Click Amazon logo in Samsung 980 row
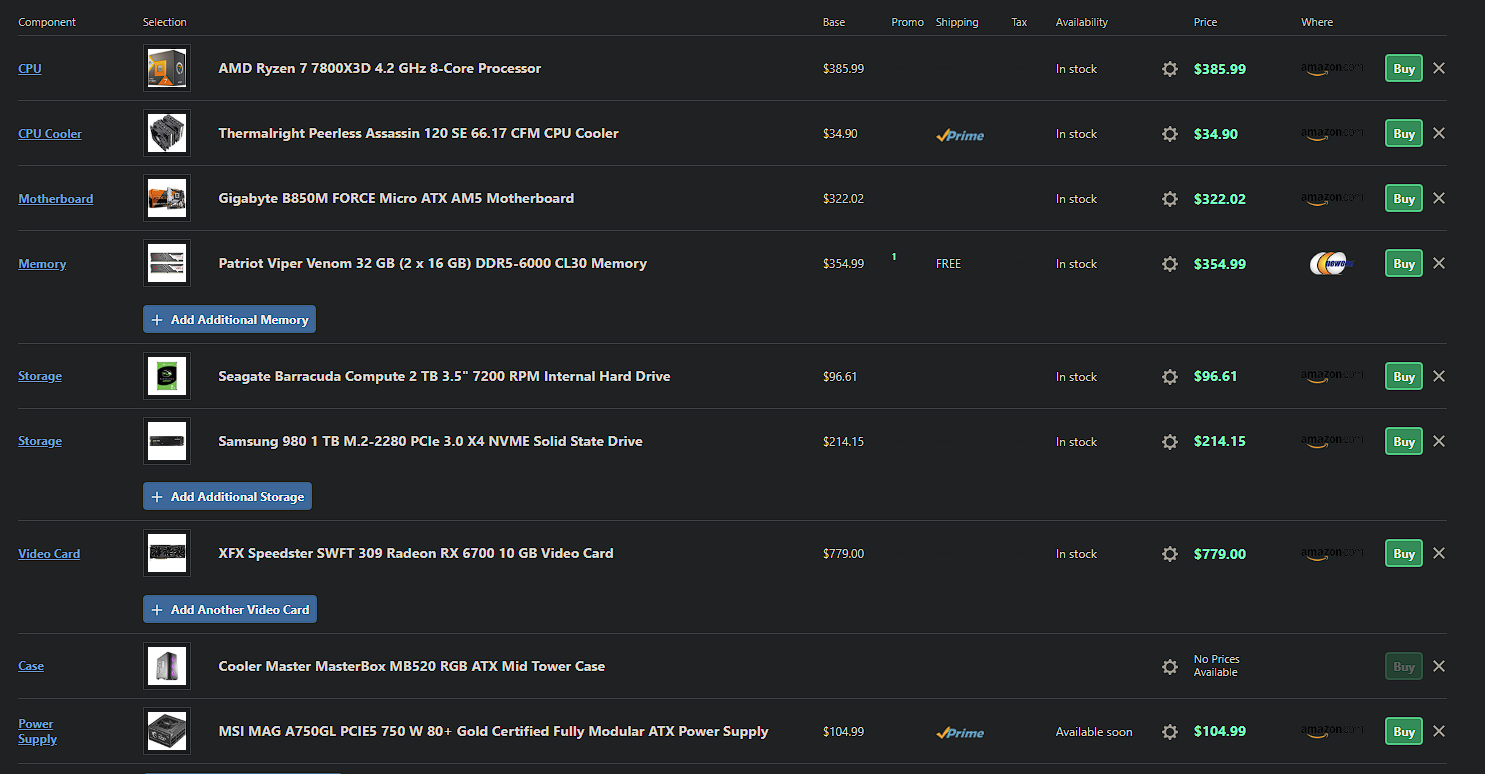The width and height of the screenshot is (1485, 774). click(1332, 442)
